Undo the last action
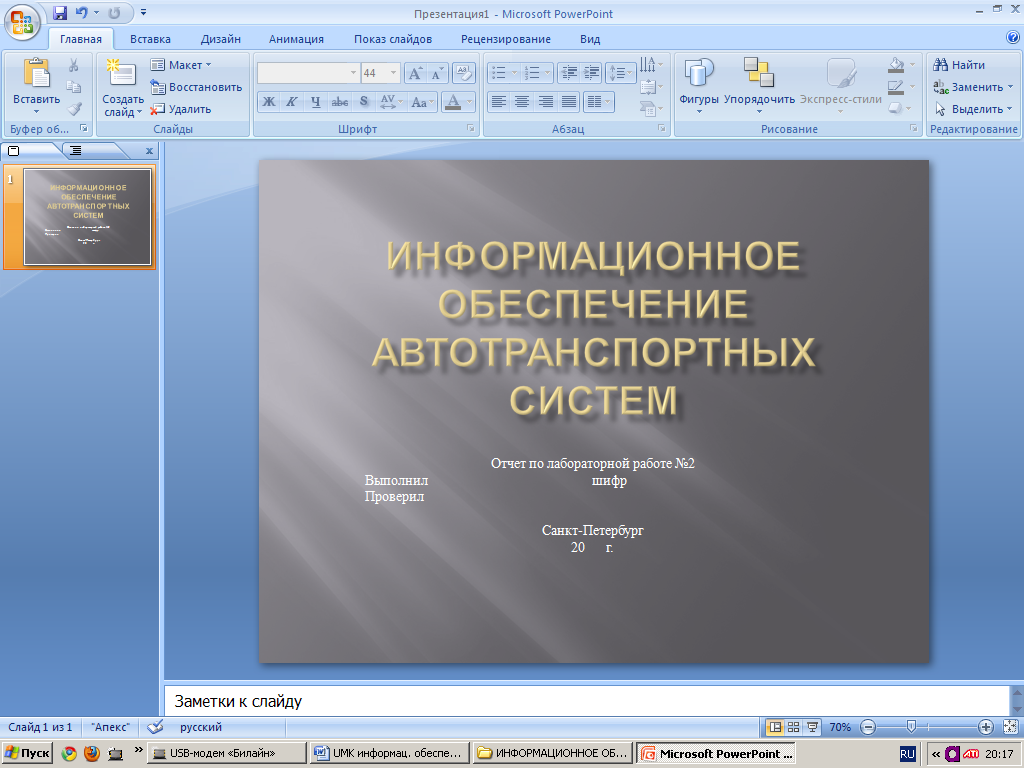 [82, 13]
